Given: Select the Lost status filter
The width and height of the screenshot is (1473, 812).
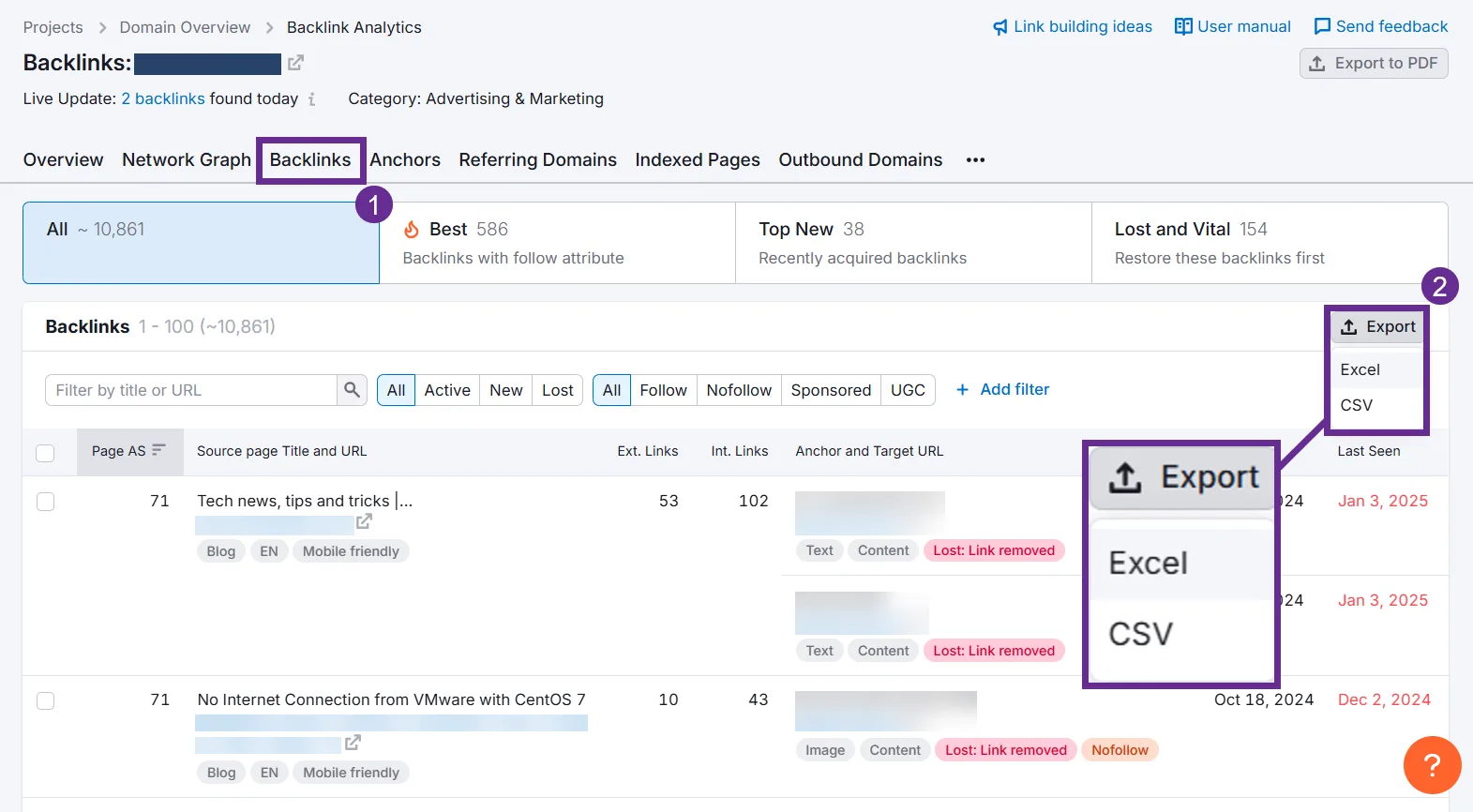Looking at the screenshot, I should click(x=558, y=390).
